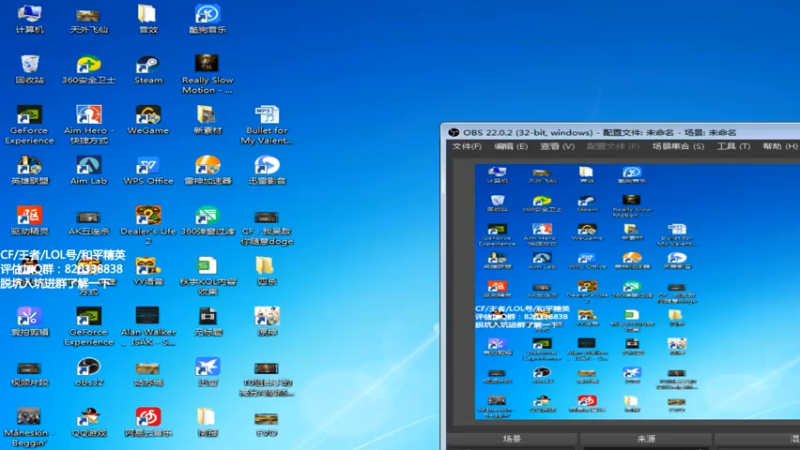Select the Alan Walker audio file
The image size is (800, 450).
click(148, 327)
